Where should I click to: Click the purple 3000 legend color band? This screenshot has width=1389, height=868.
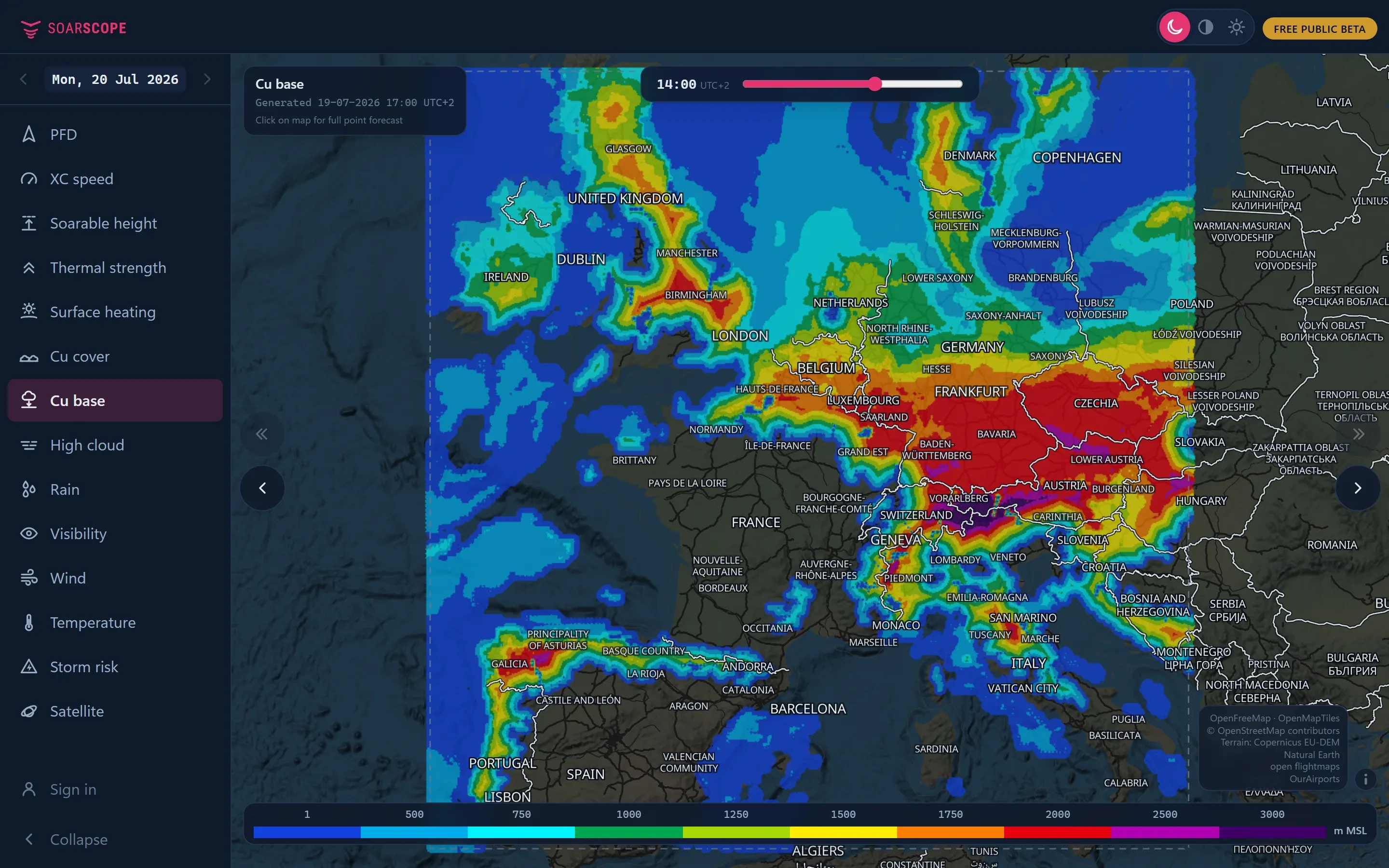pyautogui.click(x=1272, y=832)
